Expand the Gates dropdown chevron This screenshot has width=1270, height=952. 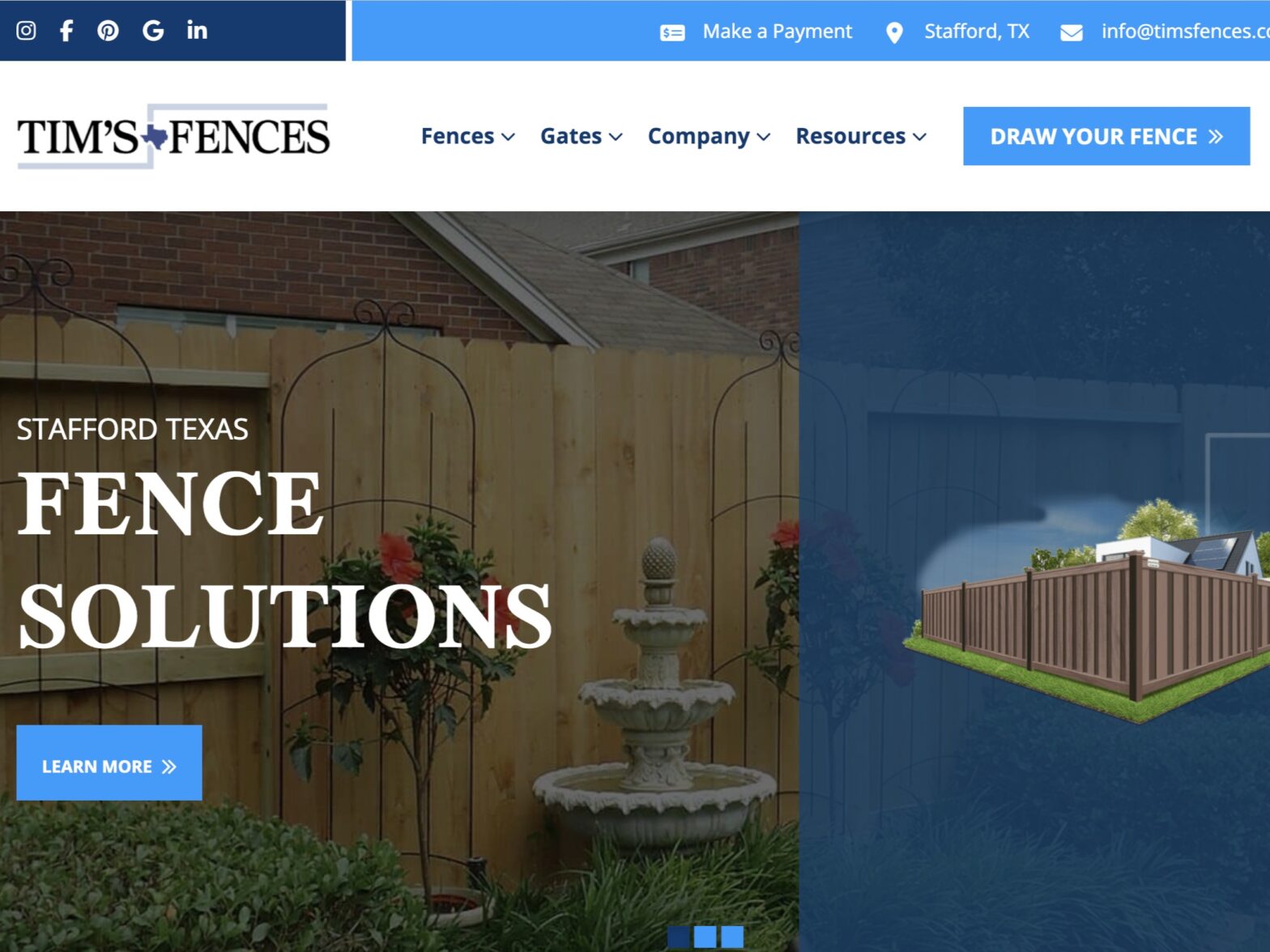coord(616,137)
